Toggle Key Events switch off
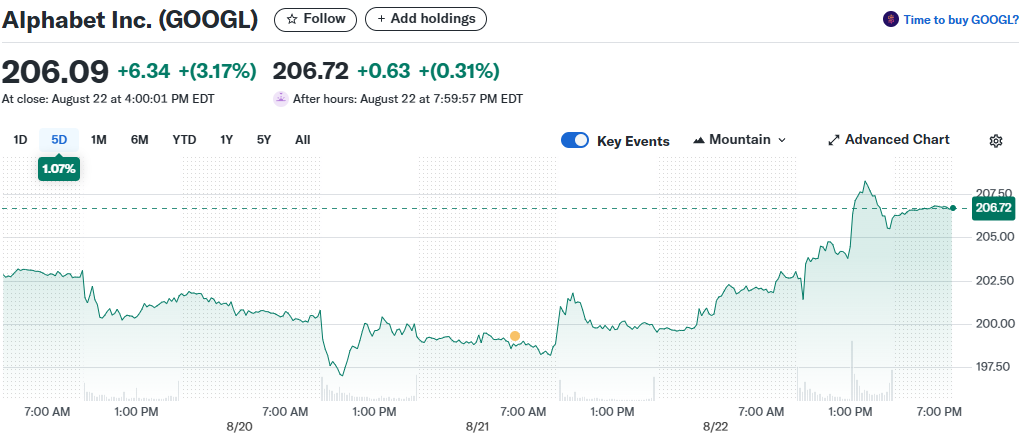The height and width of the screenshot is (439, 1022). pyautogui.click(x=575, y=141)
